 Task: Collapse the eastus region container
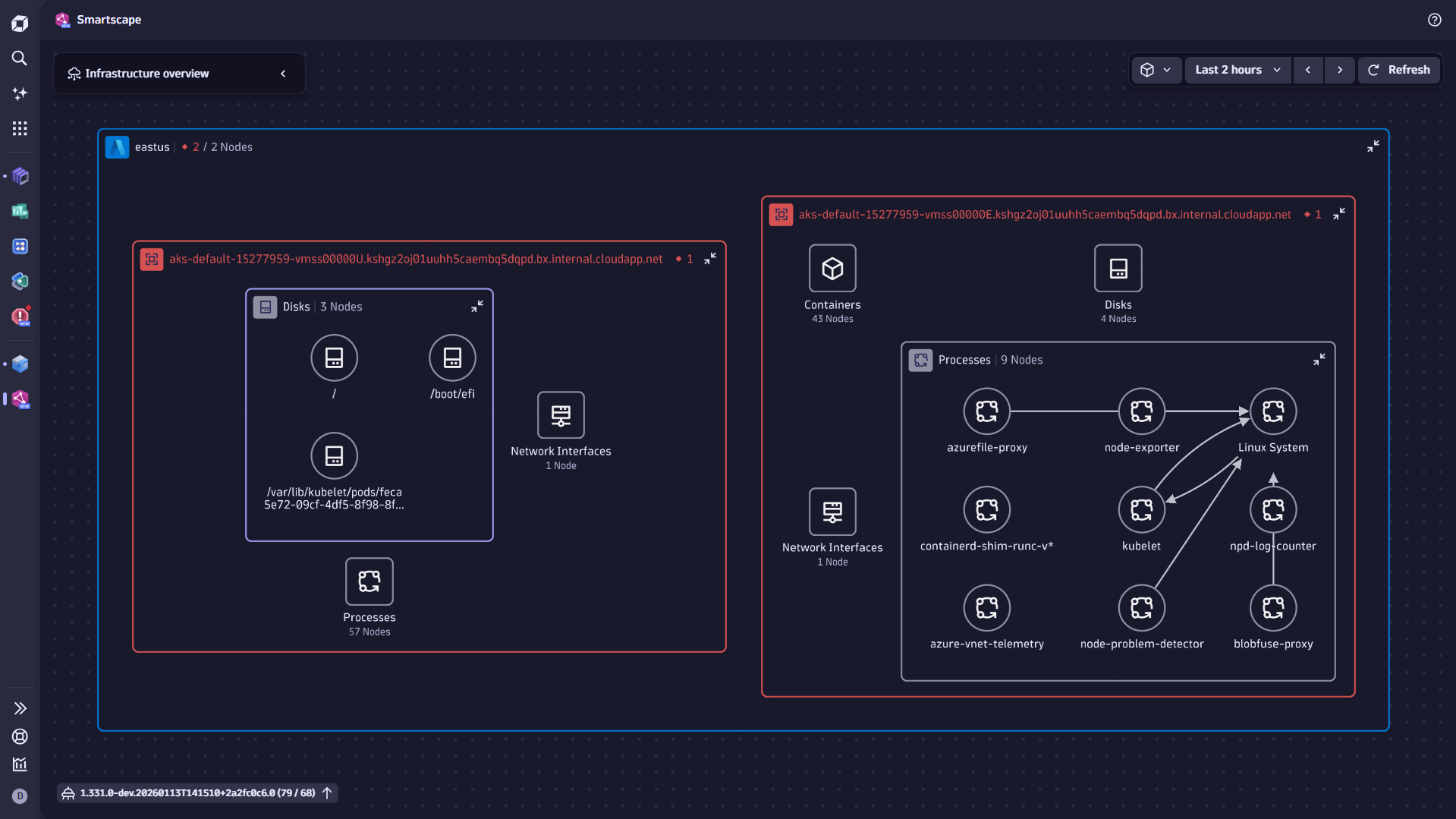[x=1373, y=146]
